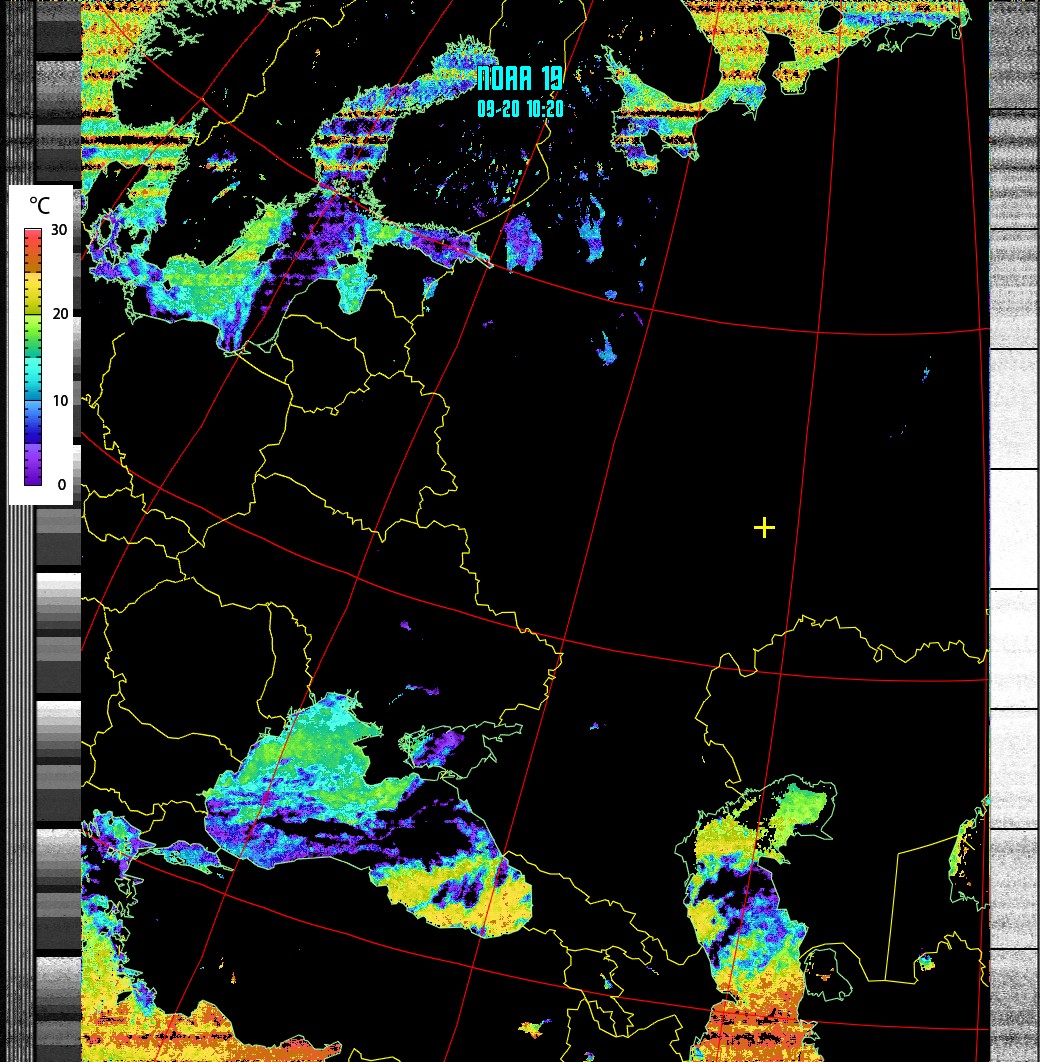This screenshot has height=1062, width=1040.
Task: Click the 10 value on the temperature scale
Action: tap(59, 401)
